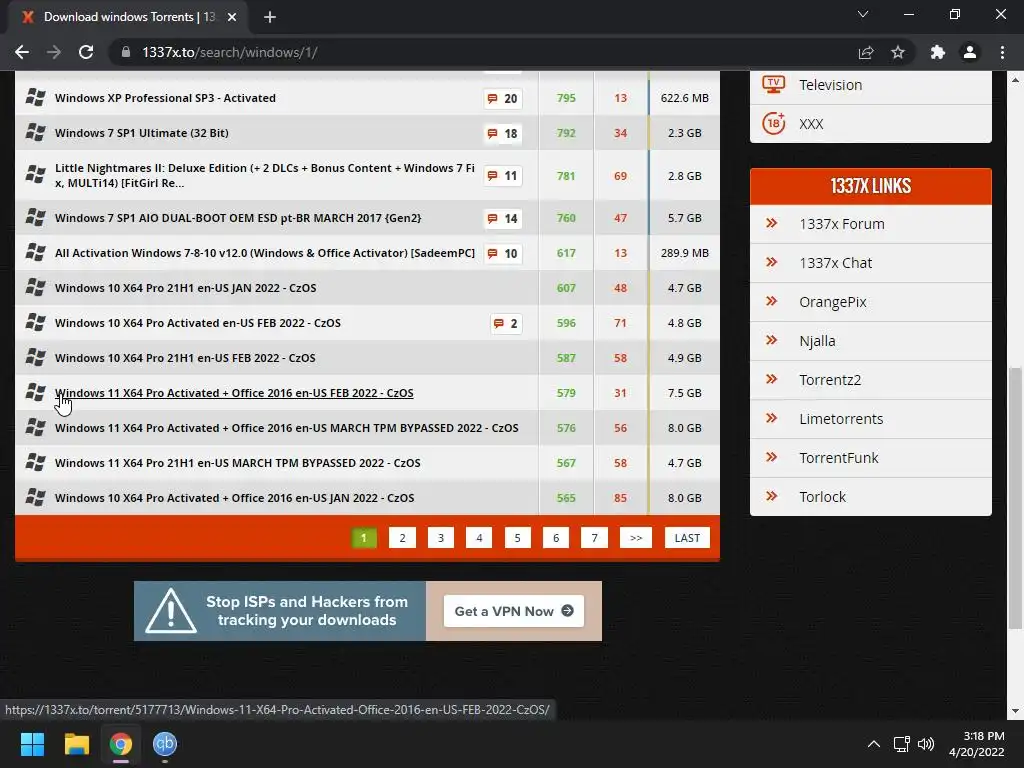
Task: Open the 1337x Chat link
Action: pos(835,263)
